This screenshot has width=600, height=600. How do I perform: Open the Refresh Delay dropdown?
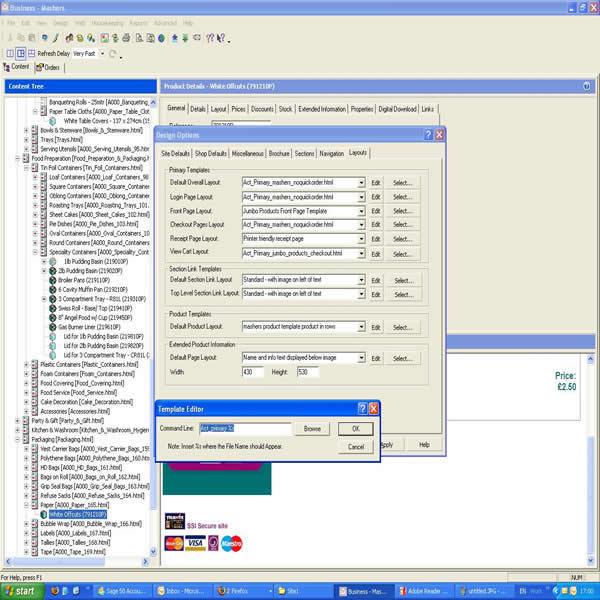102,54
